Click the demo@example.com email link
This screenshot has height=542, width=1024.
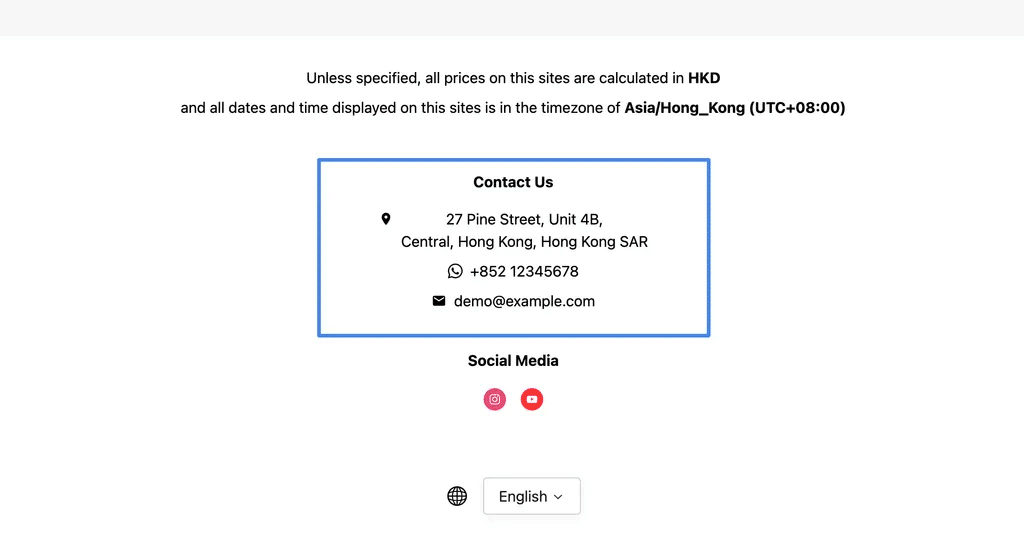(x=524, y=301)
